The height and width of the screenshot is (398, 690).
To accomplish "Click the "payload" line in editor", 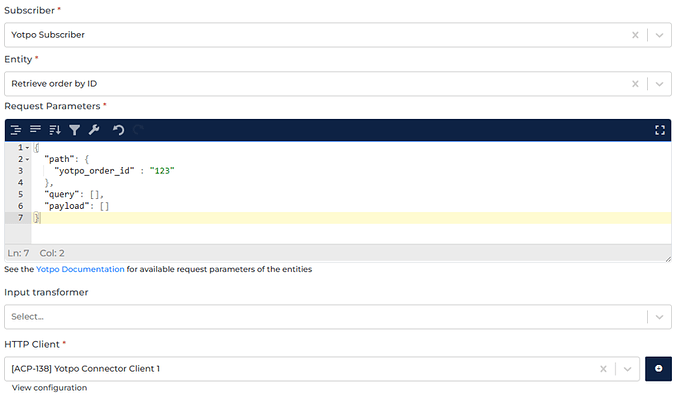I will pyautogui.click(x=77, y=206).
